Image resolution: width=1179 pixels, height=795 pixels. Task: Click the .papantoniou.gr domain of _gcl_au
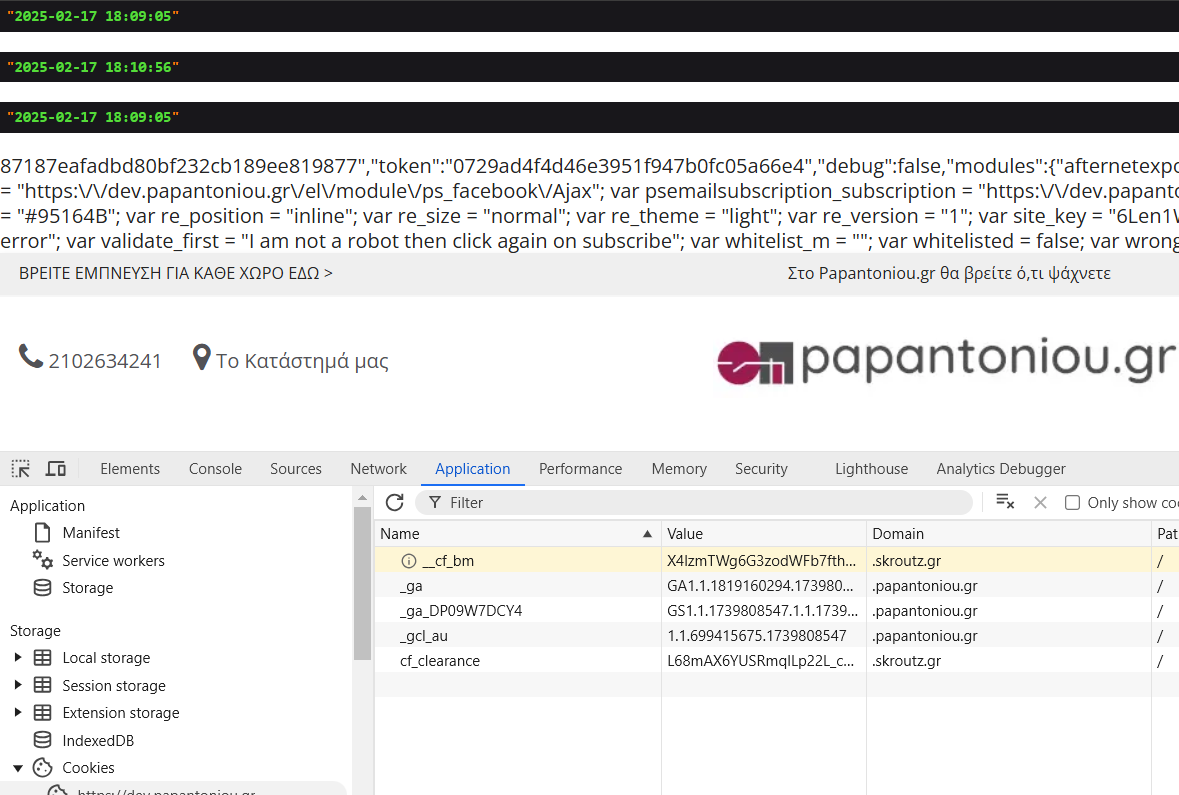click(925, 636)
